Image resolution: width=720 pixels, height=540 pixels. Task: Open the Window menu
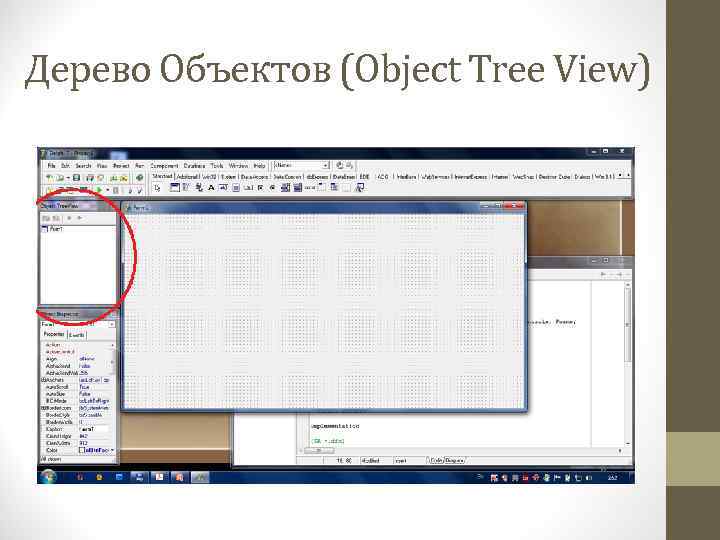coord(238,166)
